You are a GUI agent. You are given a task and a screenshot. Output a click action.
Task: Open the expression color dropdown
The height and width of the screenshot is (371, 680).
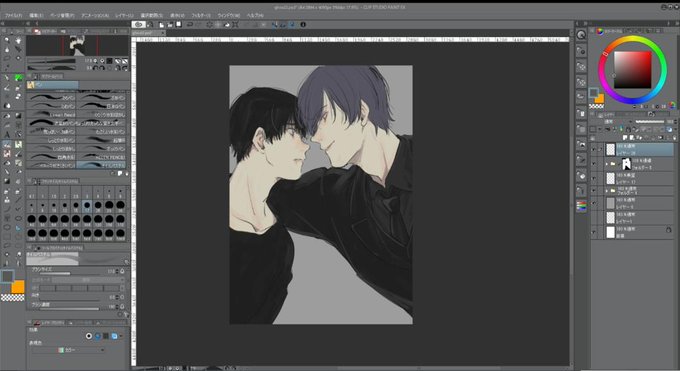[68, 350]
